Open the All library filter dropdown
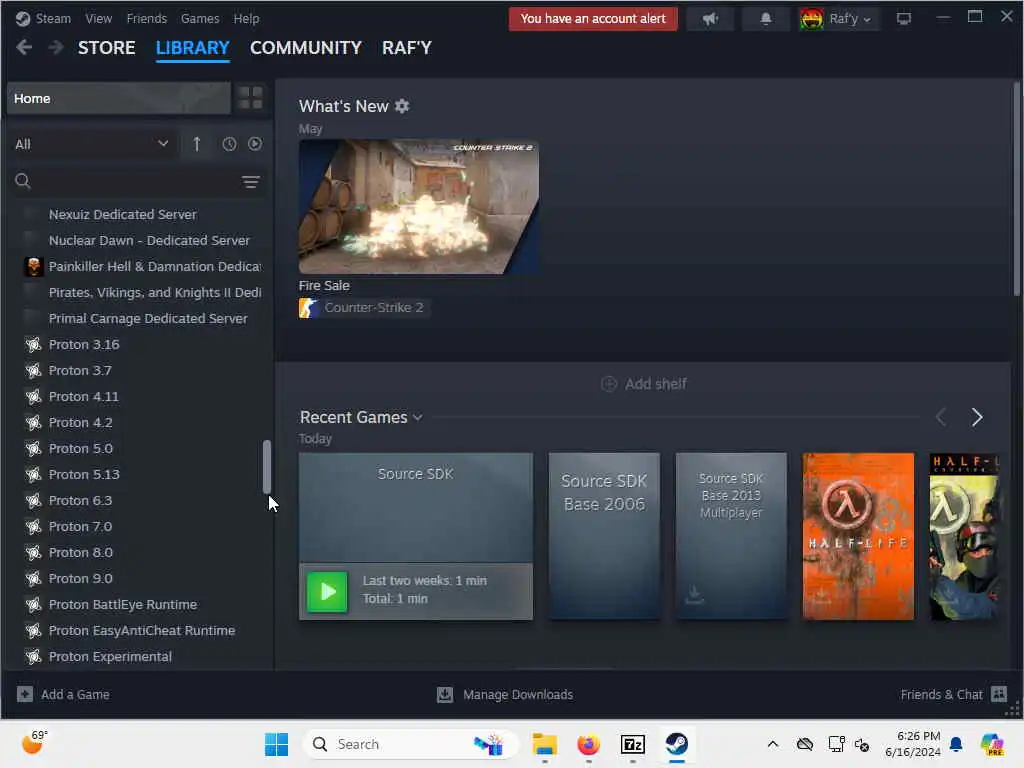 click(x=91, y=144)
